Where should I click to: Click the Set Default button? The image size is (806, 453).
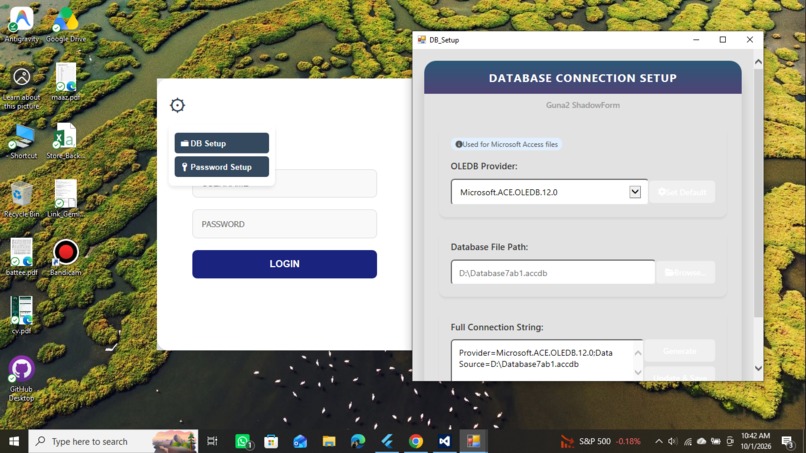(682, 192)
